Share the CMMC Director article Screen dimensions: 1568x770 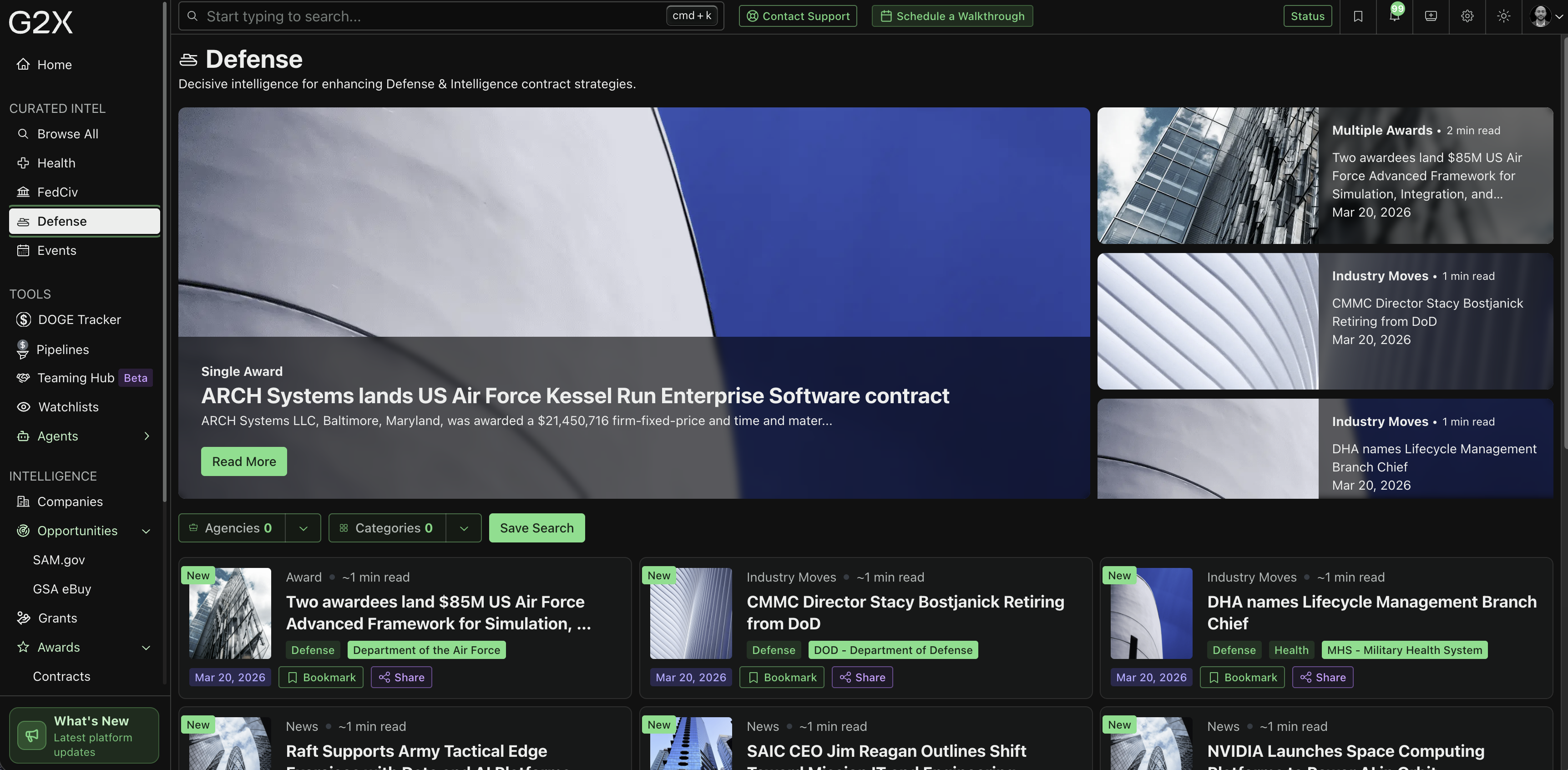point(863,678)
